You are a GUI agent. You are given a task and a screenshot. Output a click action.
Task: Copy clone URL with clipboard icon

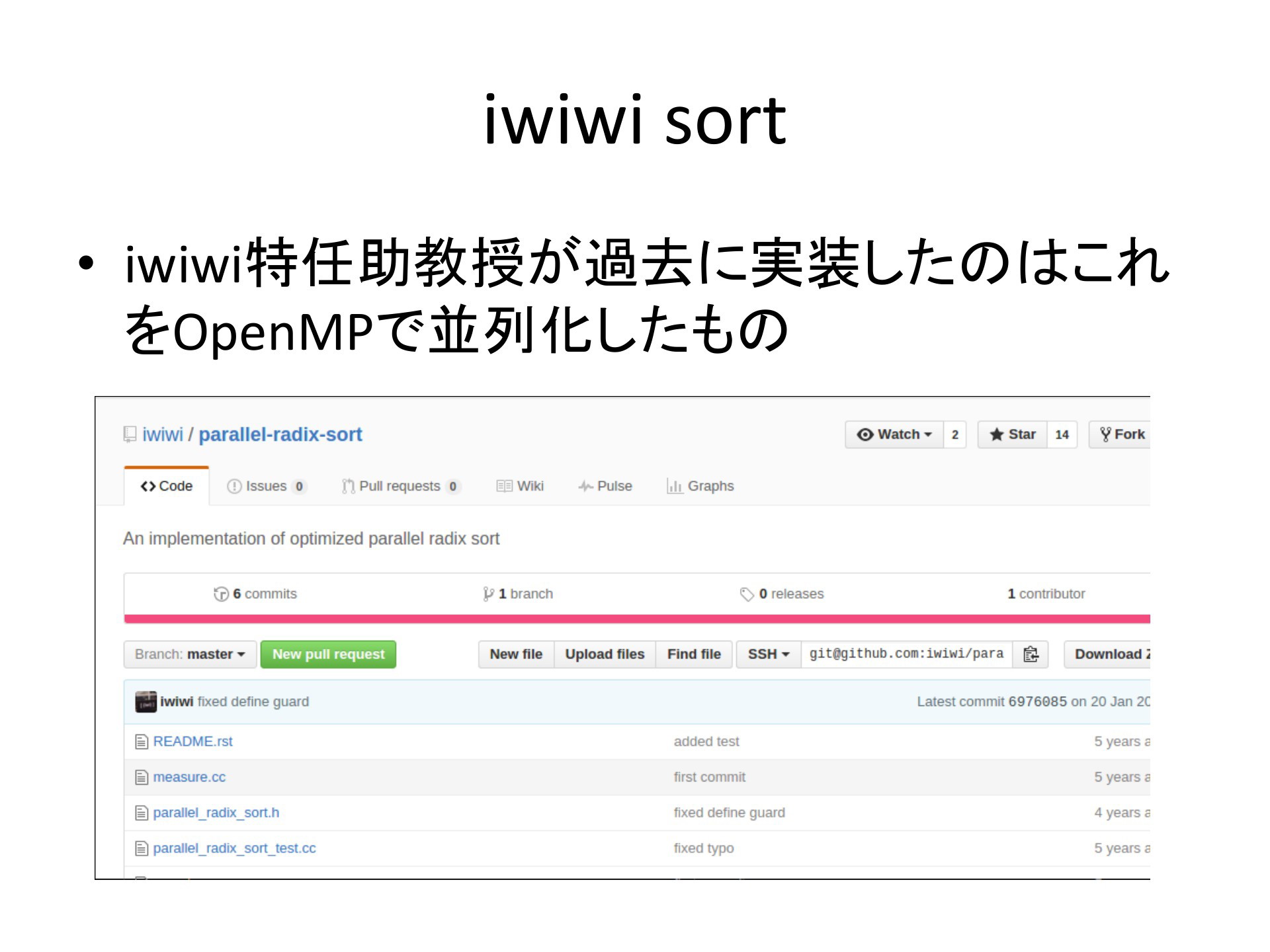pyautogui.click(x=1031, y=654)
